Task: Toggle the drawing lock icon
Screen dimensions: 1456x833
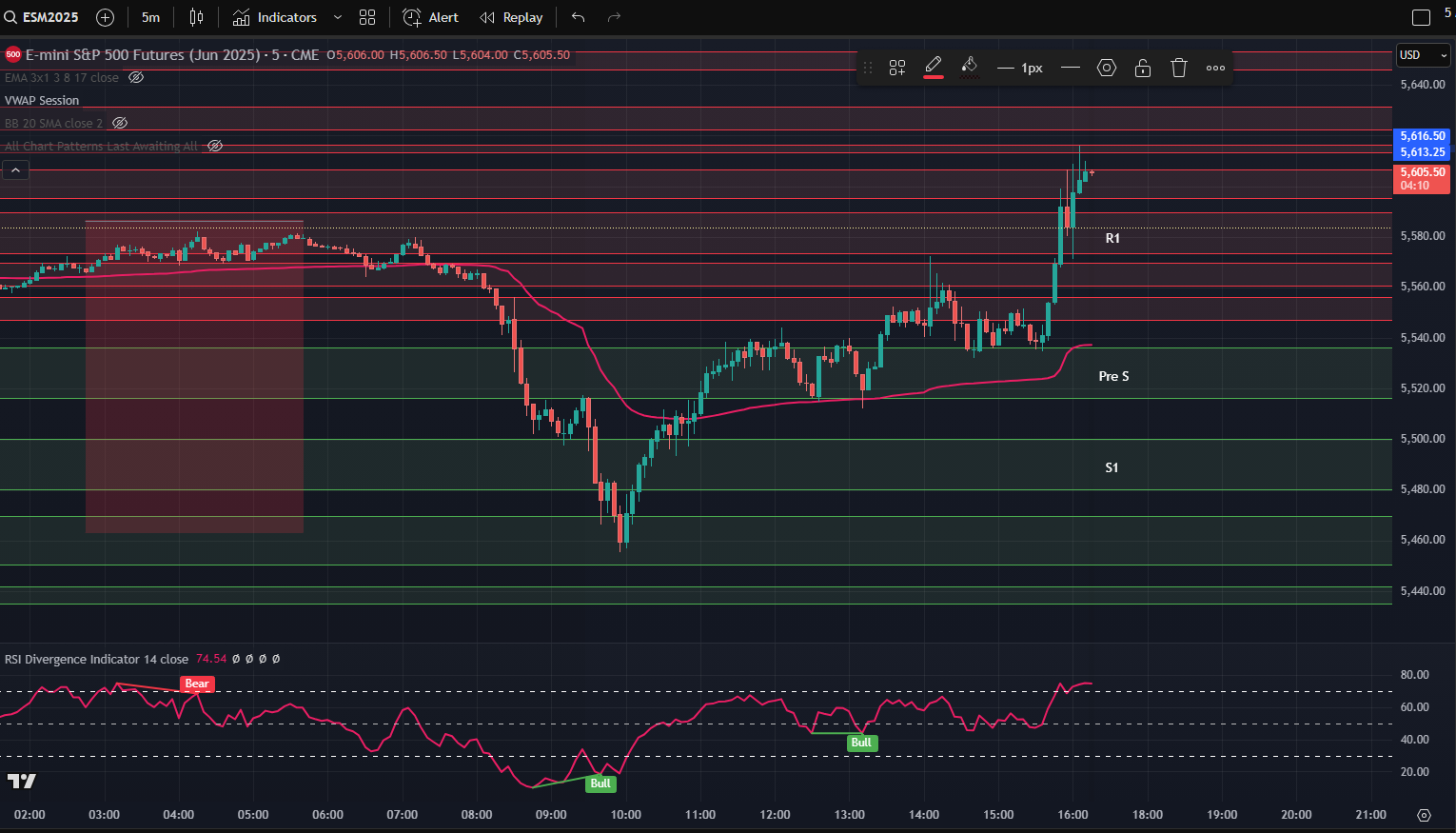Action: (x=1143, y=68)
